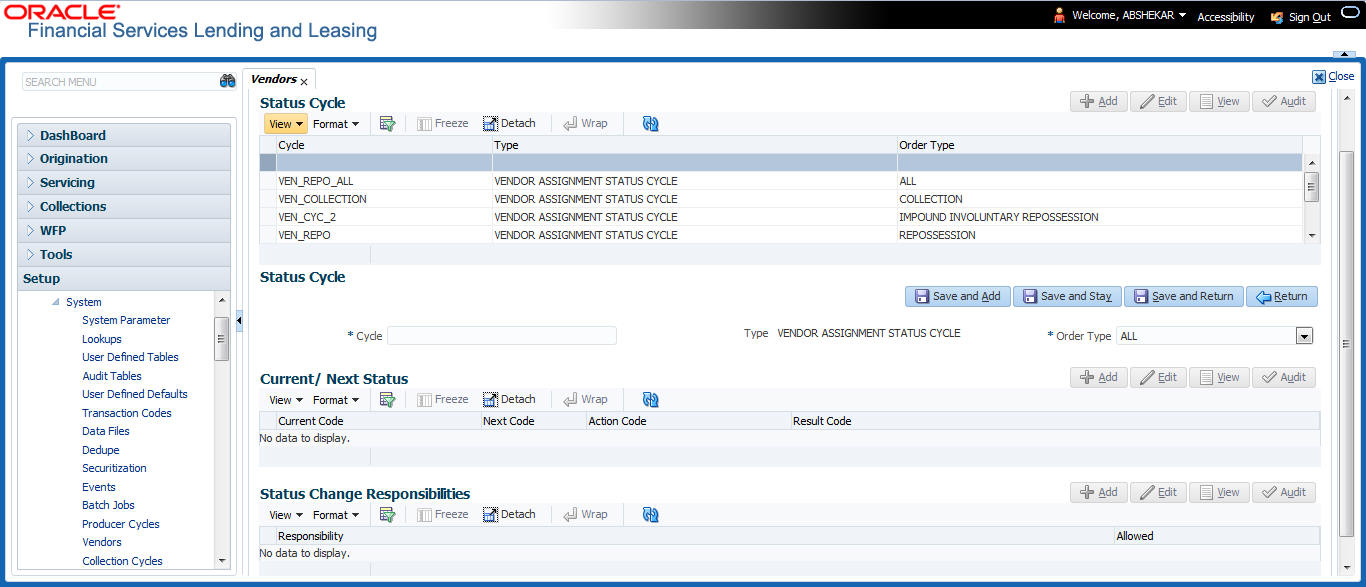1366x587 pixels.
Task: Collapse the left navigation panel splitter arrow
Action: coord(240,320)
